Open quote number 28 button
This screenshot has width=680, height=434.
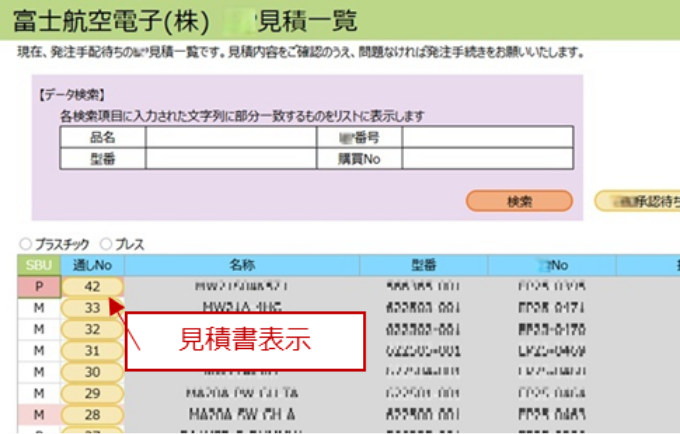[92, 414]
